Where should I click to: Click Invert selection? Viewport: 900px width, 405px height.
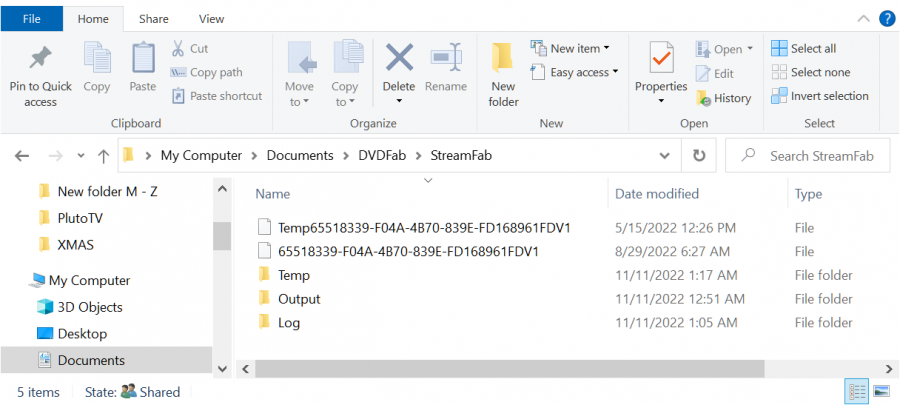(x=819, y=96)
